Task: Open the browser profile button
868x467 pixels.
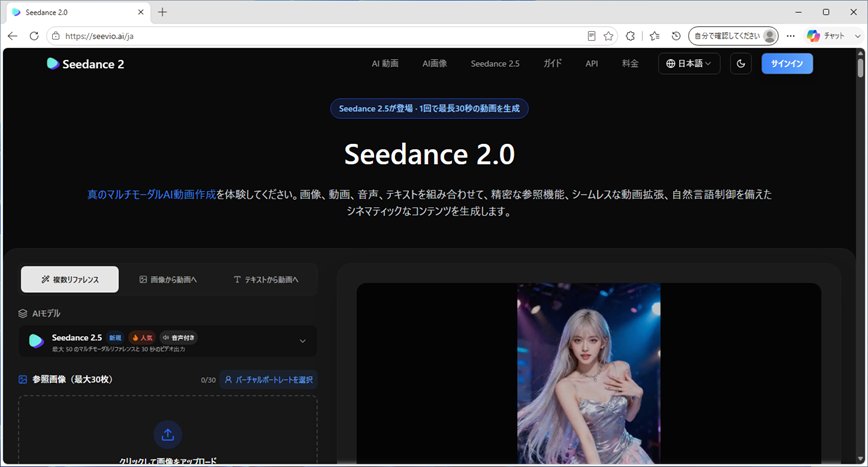Action: pyautogui.click(x=733, y=36)
